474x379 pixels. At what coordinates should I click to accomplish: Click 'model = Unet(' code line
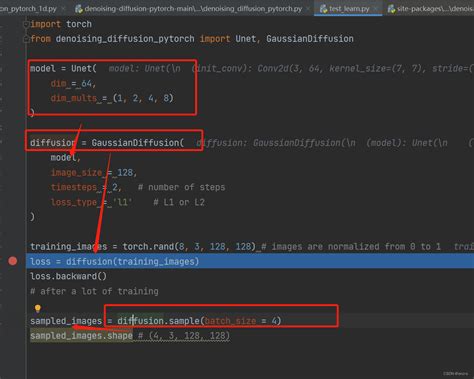[x=63, y=69]
